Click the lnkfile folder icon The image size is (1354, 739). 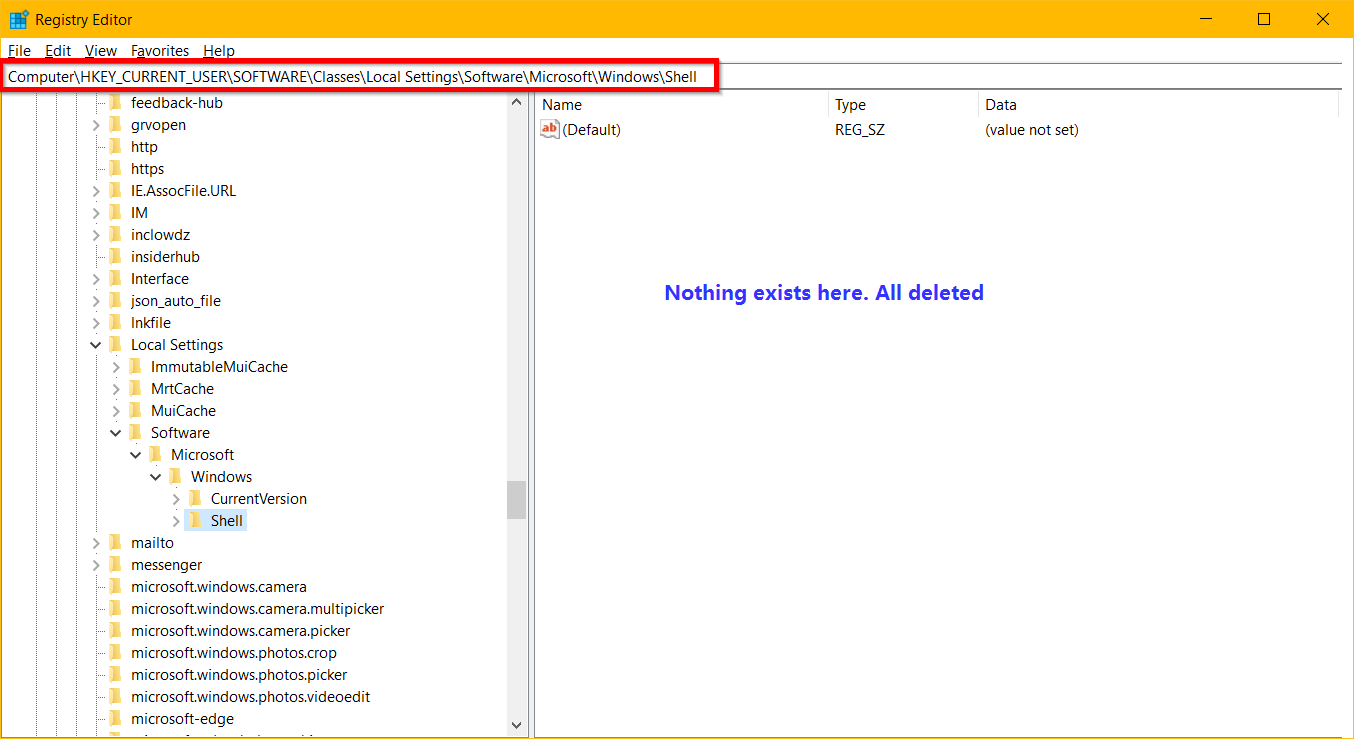[116, 323]
